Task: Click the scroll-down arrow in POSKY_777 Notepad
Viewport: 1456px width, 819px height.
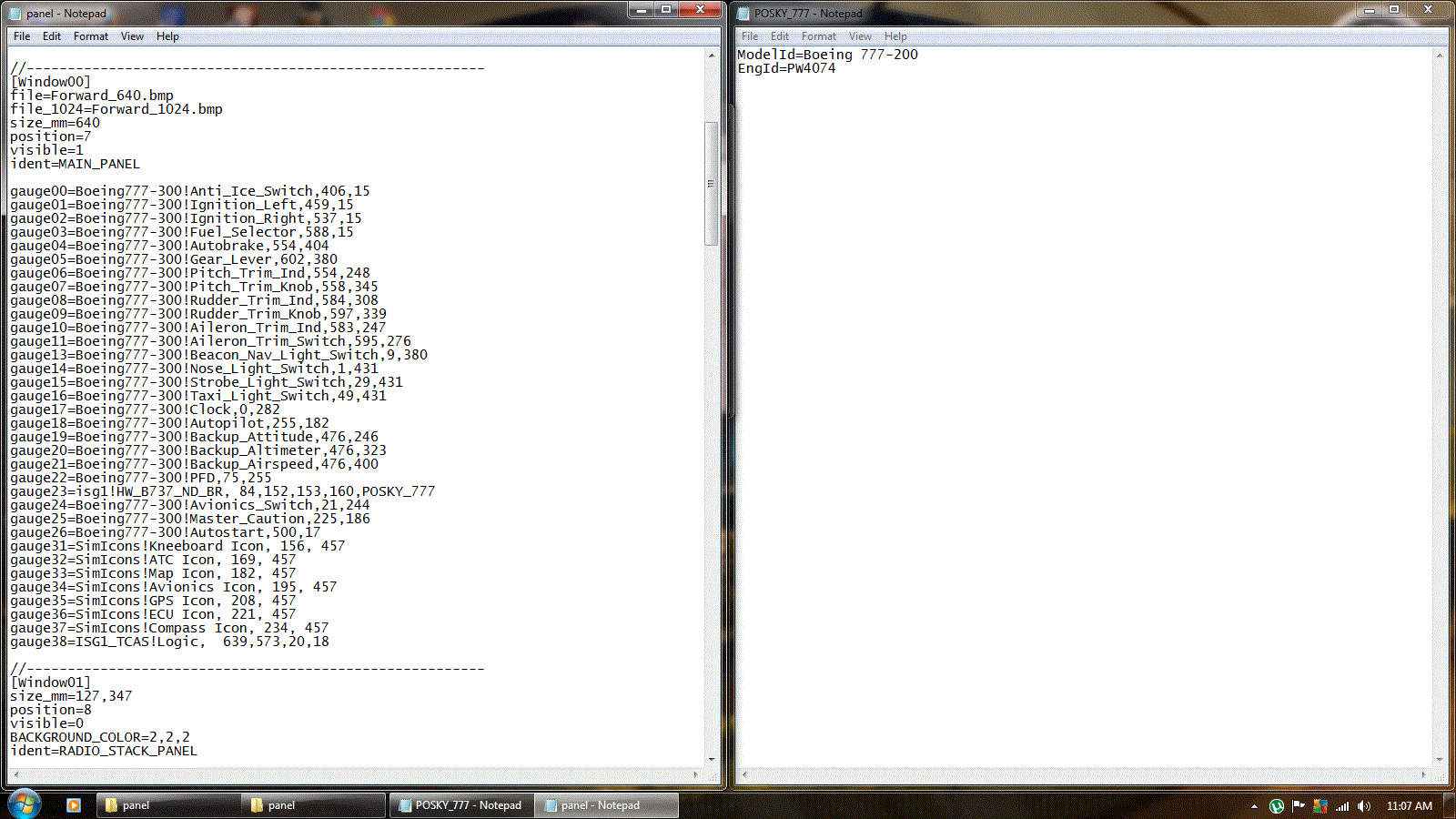Action: [1440, 759]
